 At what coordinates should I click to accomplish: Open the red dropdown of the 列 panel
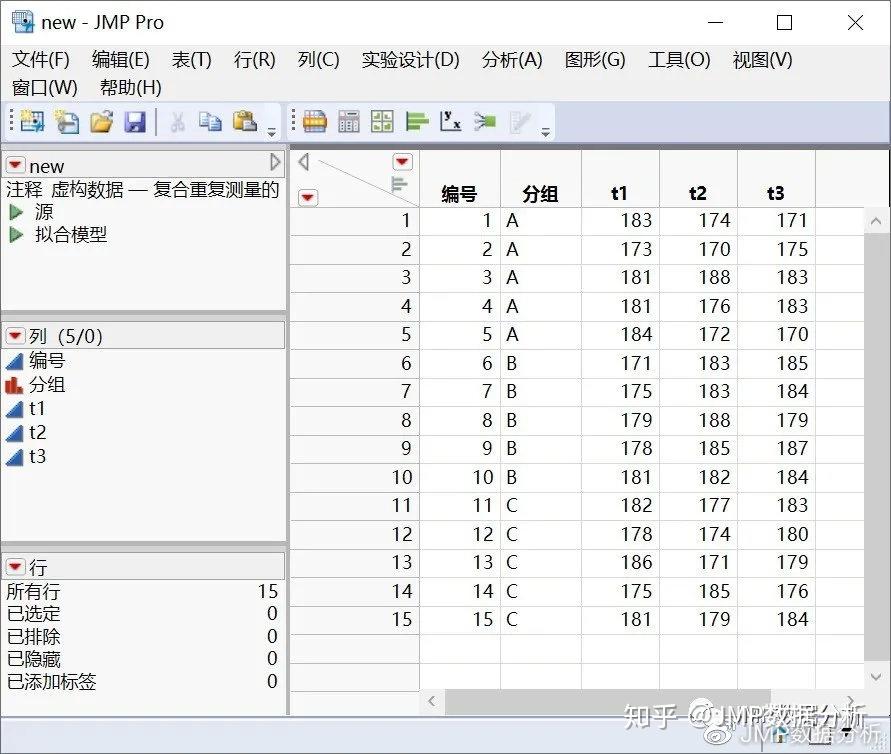(14, 336)
